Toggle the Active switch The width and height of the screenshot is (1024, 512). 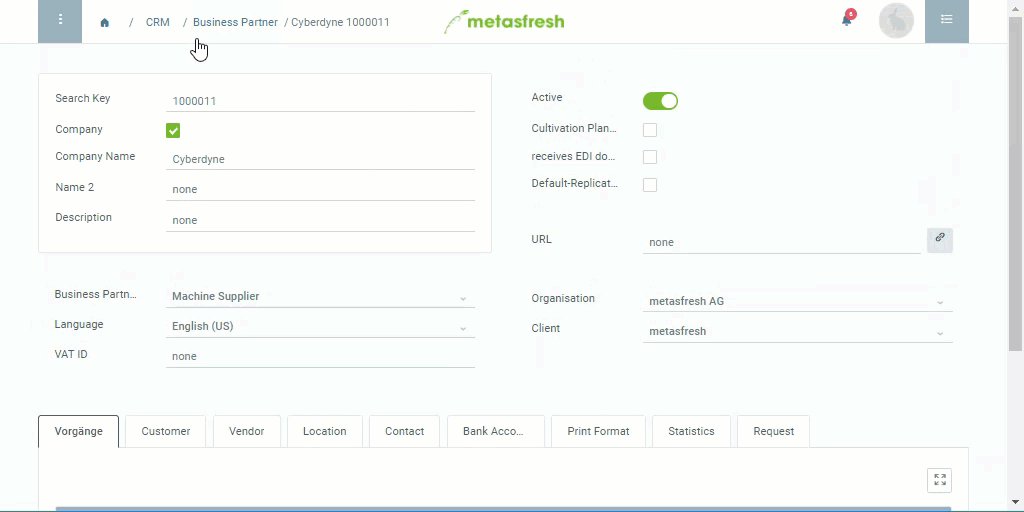pos(660,101)
